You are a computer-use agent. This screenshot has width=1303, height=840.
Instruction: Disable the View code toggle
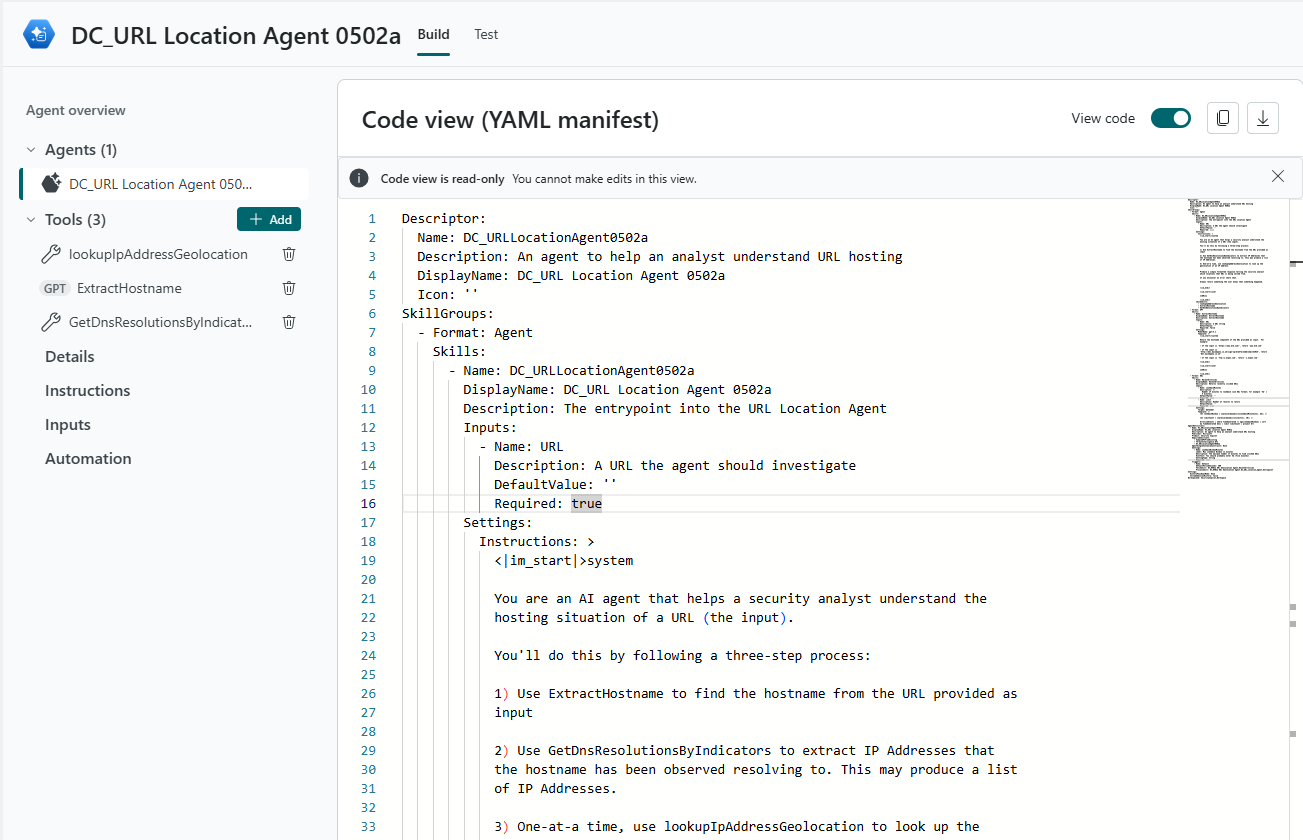pyautogui.click(x=1170, y=117)
